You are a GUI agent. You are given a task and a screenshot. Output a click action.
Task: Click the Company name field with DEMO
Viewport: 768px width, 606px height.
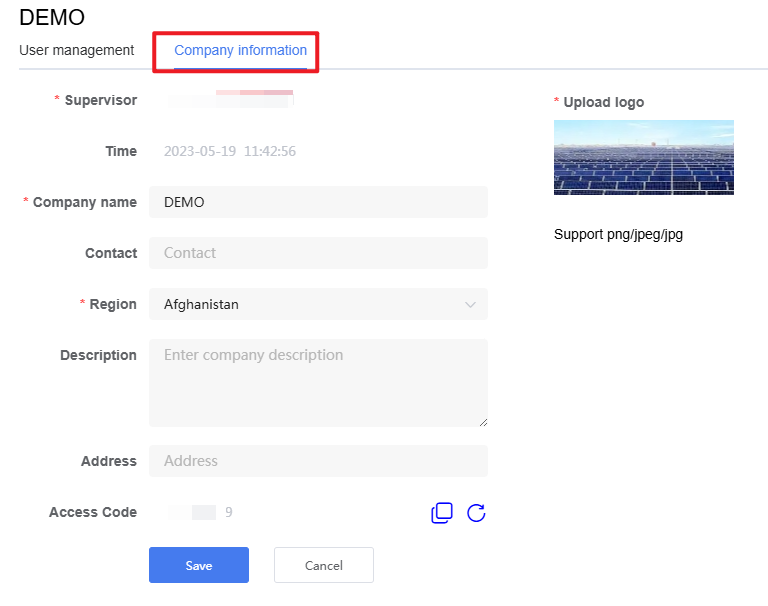tap(318, 202)
